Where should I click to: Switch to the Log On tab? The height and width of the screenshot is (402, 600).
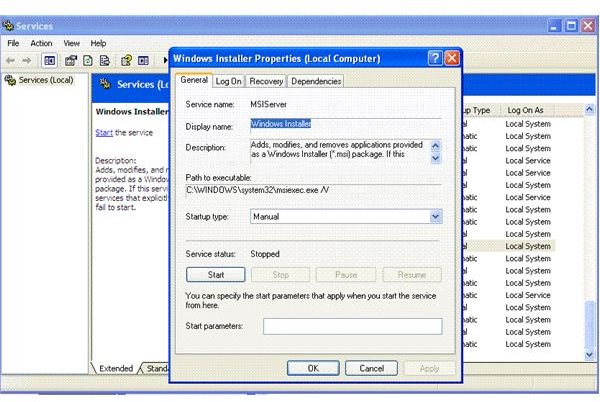[228, 81]
